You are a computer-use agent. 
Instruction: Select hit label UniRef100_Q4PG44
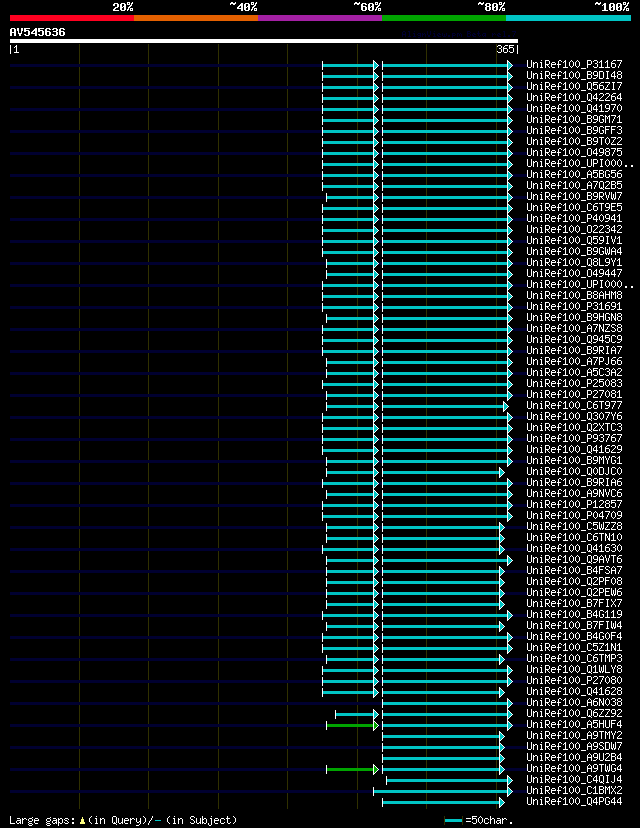pyautogui.click(x=574, y=802)
